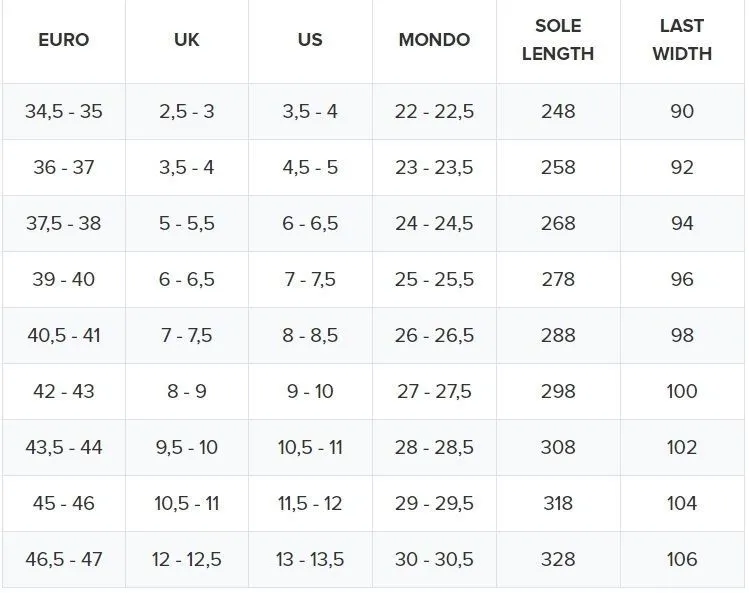Viewport: 749px width, 593px height.
Task: Select the EURO 34,5 - 35 cell
Action: tap(64, 111)
